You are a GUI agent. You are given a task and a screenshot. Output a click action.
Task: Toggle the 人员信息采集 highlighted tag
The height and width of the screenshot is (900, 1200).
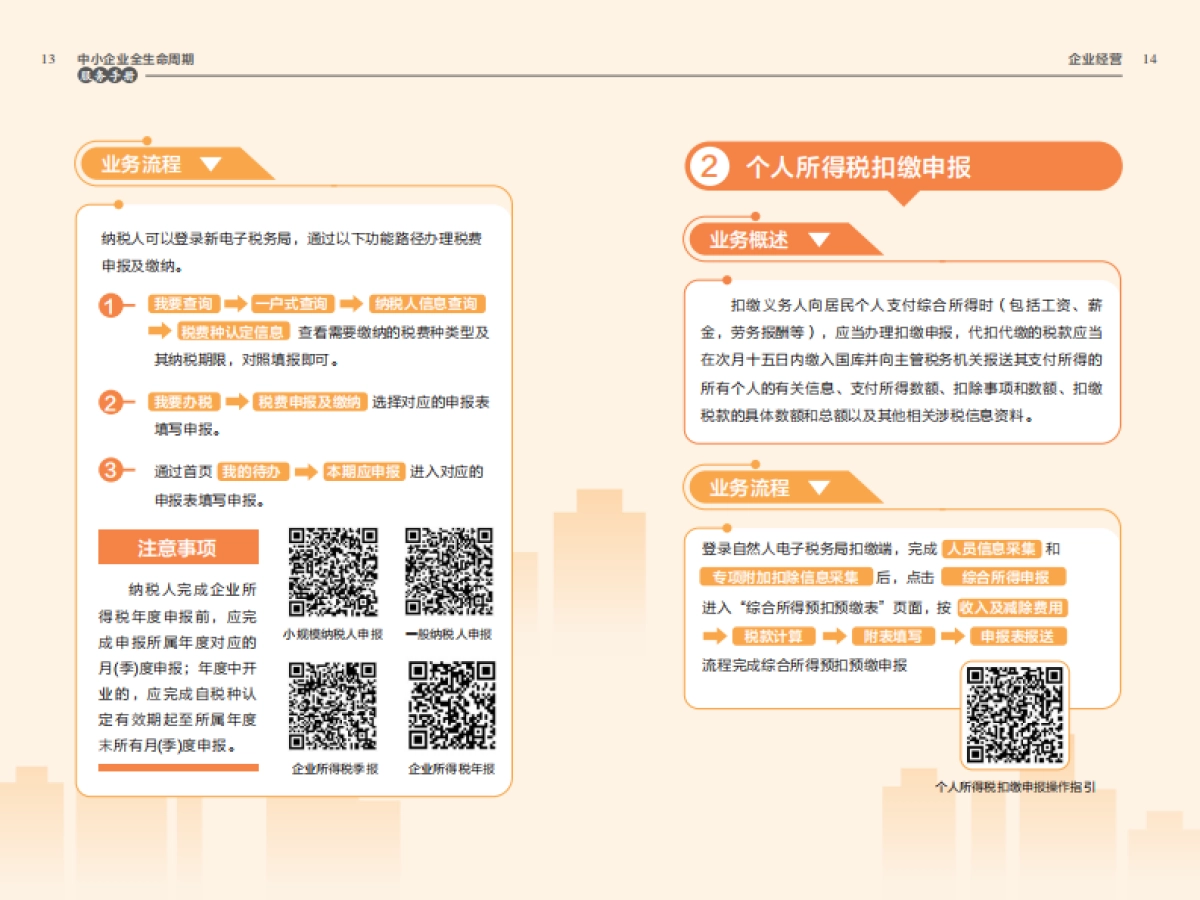(x=994, y=548)
